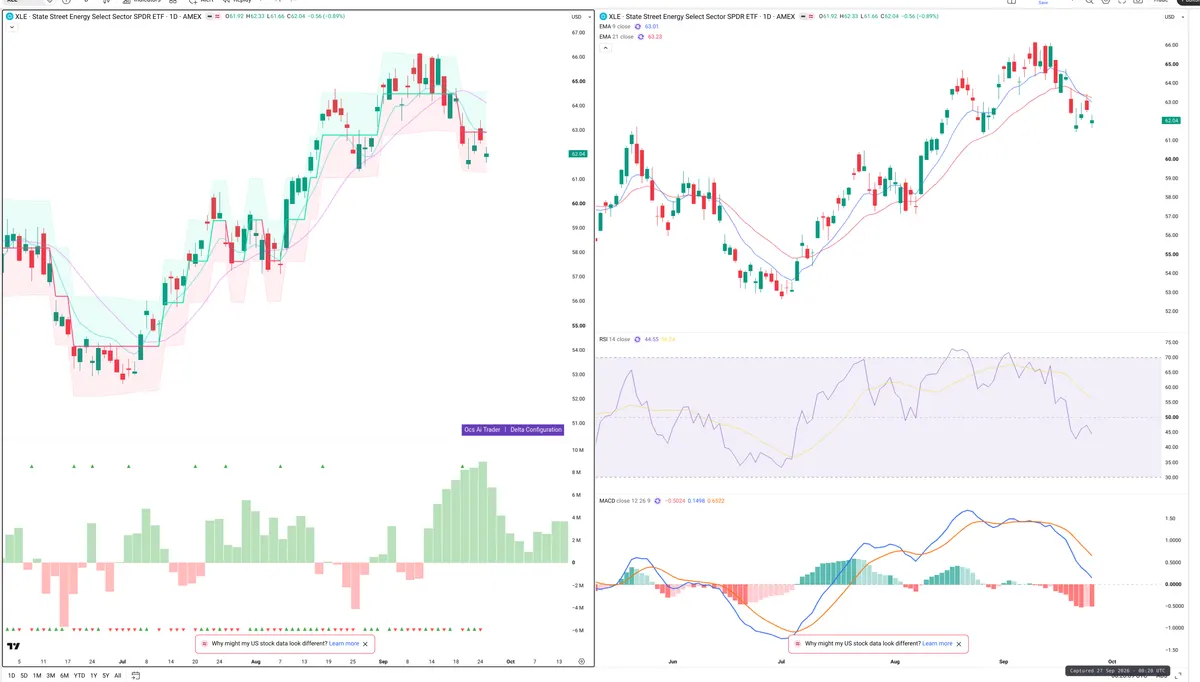Click the XLE logo icon in left chart title
Viewport: 1200px width, 682px height.
9,17
